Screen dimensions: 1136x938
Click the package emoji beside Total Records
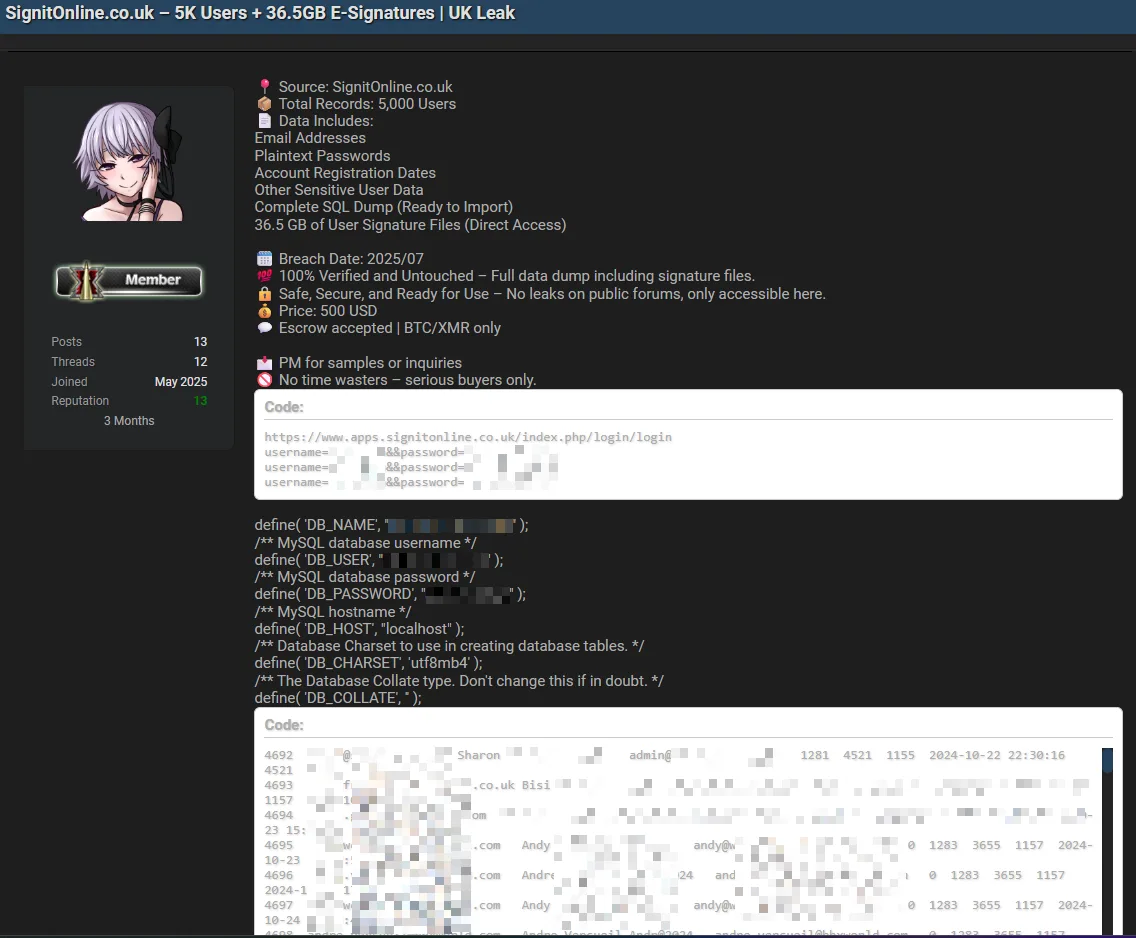264,104
